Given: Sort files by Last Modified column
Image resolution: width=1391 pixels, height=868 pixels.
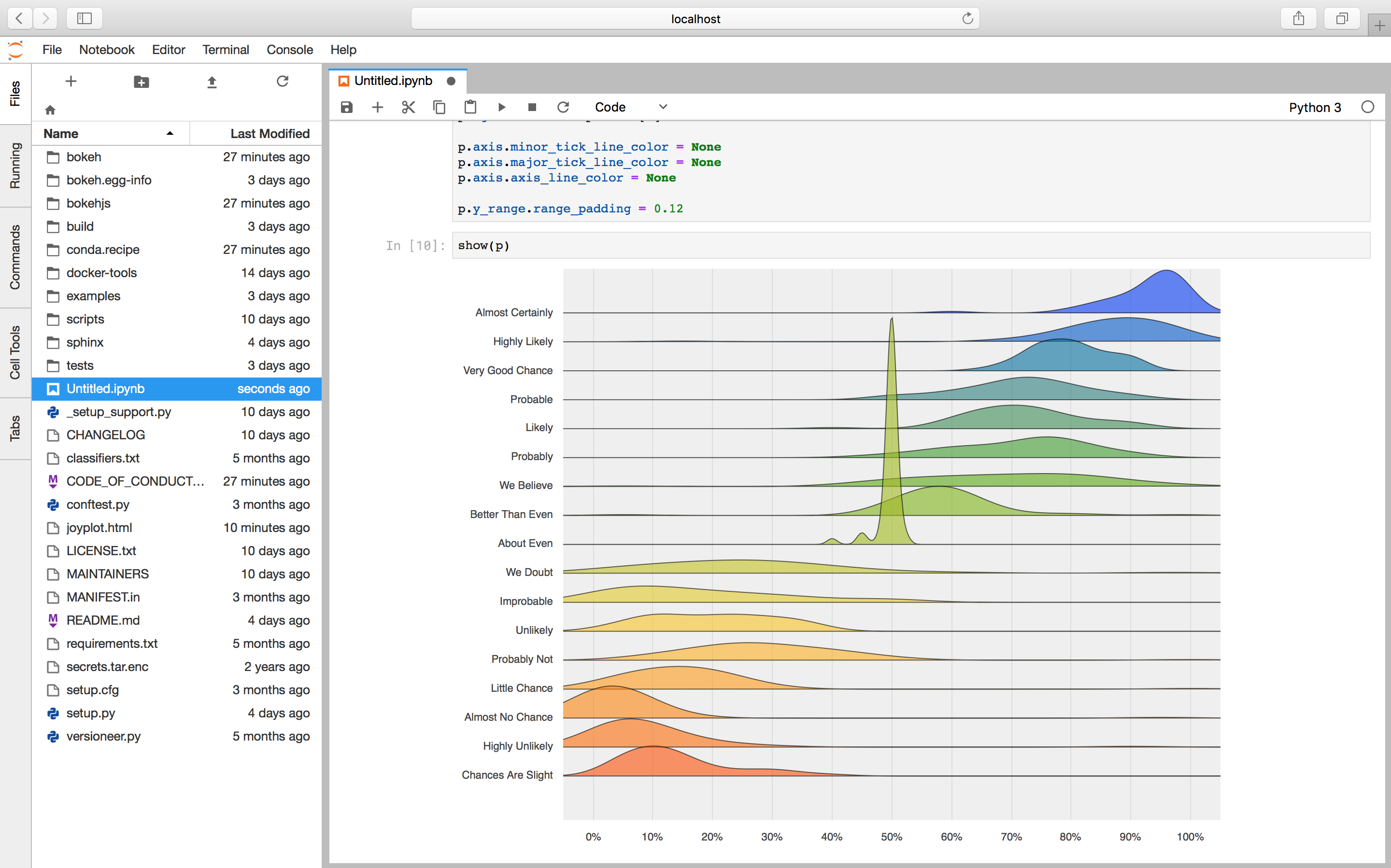Looking at the screenshot, I should pyautogui.click(x=270, y=133).
